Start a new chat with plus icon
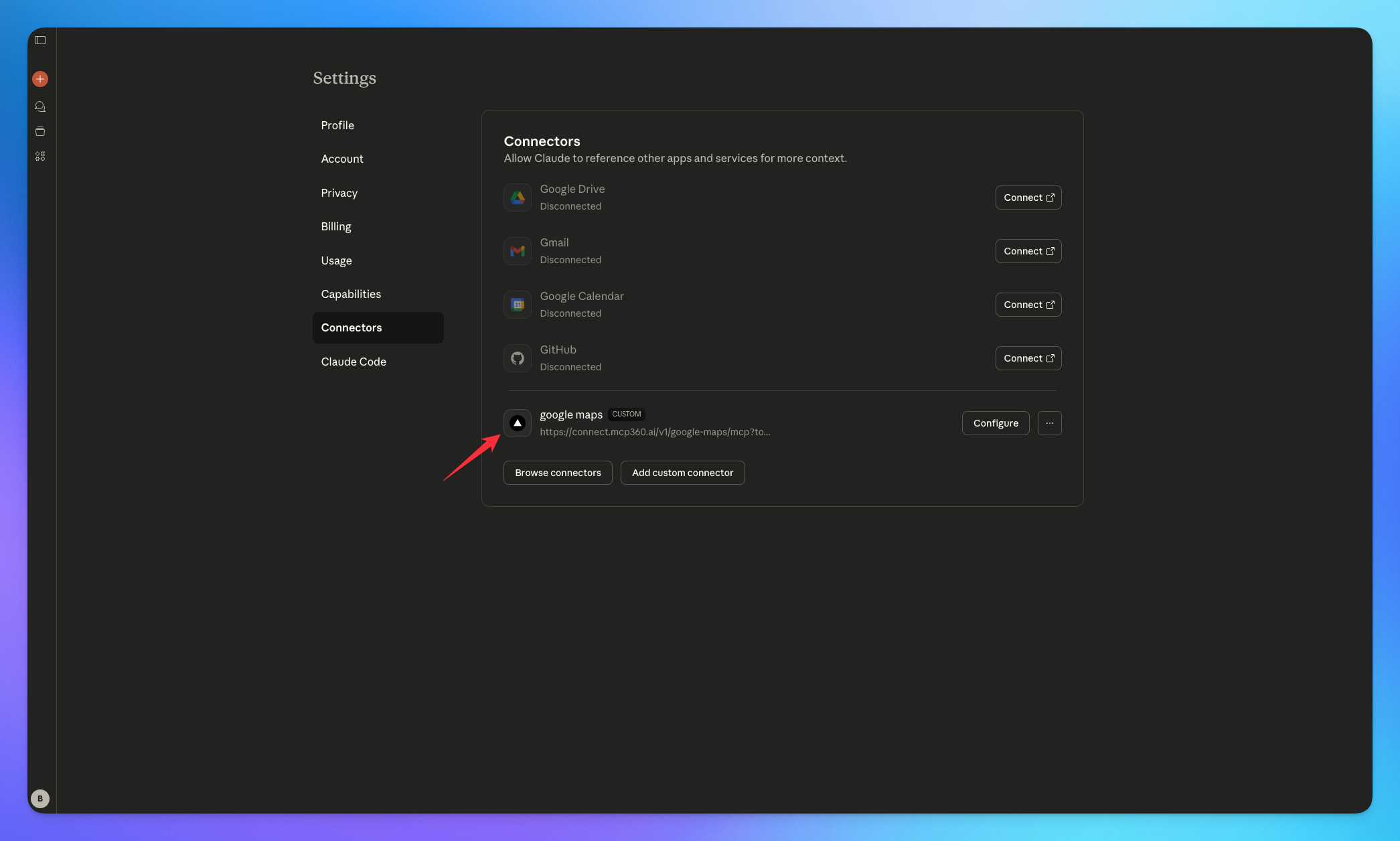The width and height of the screenshot is (1400, 841). (x=40, y=79)
